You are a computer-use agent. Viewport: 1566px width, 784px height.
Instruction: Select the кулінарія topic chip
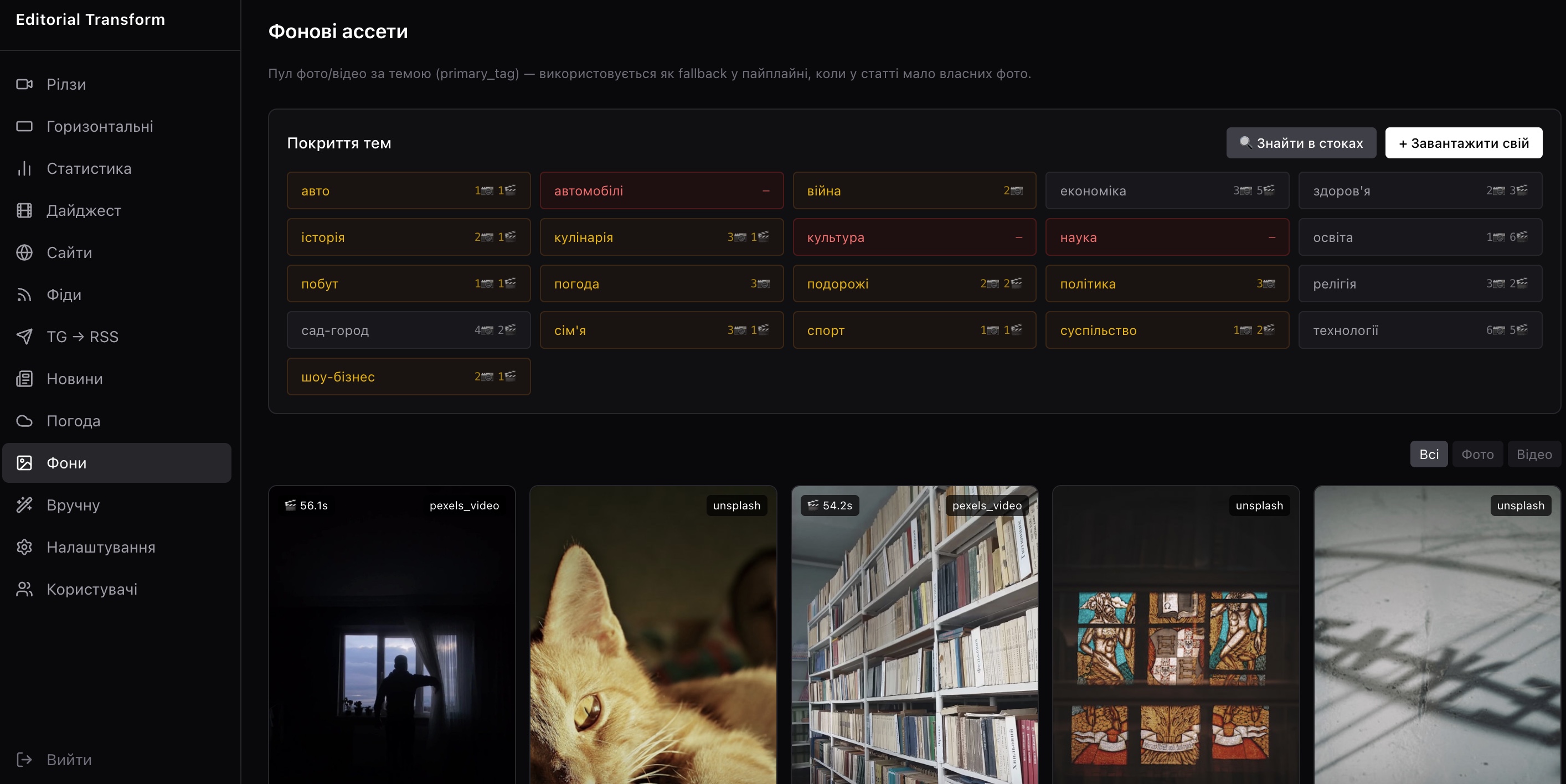coord(661,237)
